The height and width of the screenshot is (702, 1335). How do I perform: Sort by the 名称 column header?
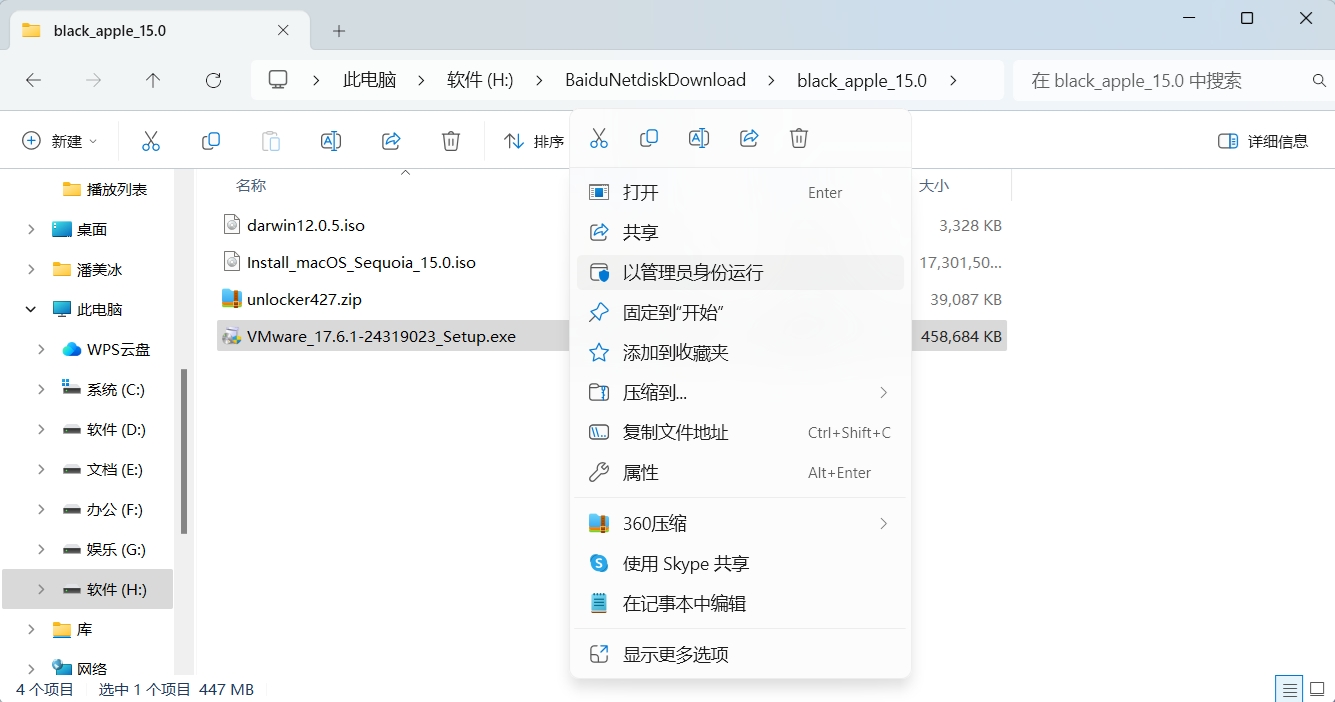[x=251, y=186]
